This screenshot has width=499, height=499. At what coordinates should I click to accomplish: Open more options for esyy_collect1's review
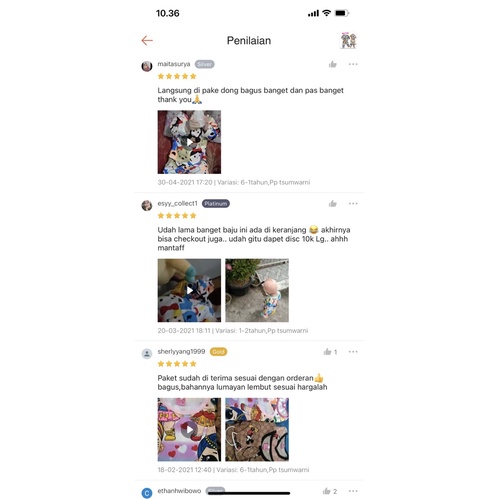click(x=353, y=203)
